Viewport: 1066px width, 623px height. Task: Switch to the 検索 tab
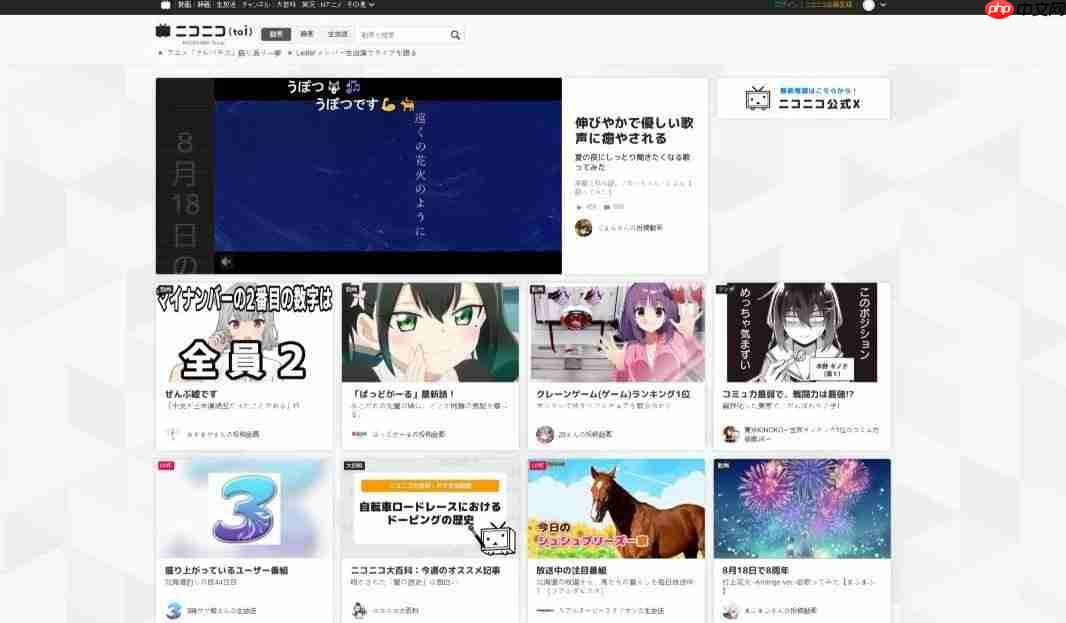[x=307, y=34]
